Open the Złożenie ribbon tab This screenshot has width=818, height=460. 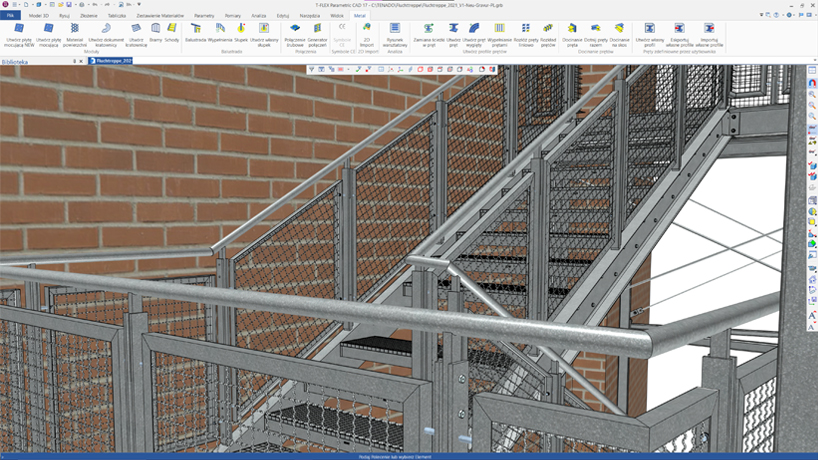[89, 16]
